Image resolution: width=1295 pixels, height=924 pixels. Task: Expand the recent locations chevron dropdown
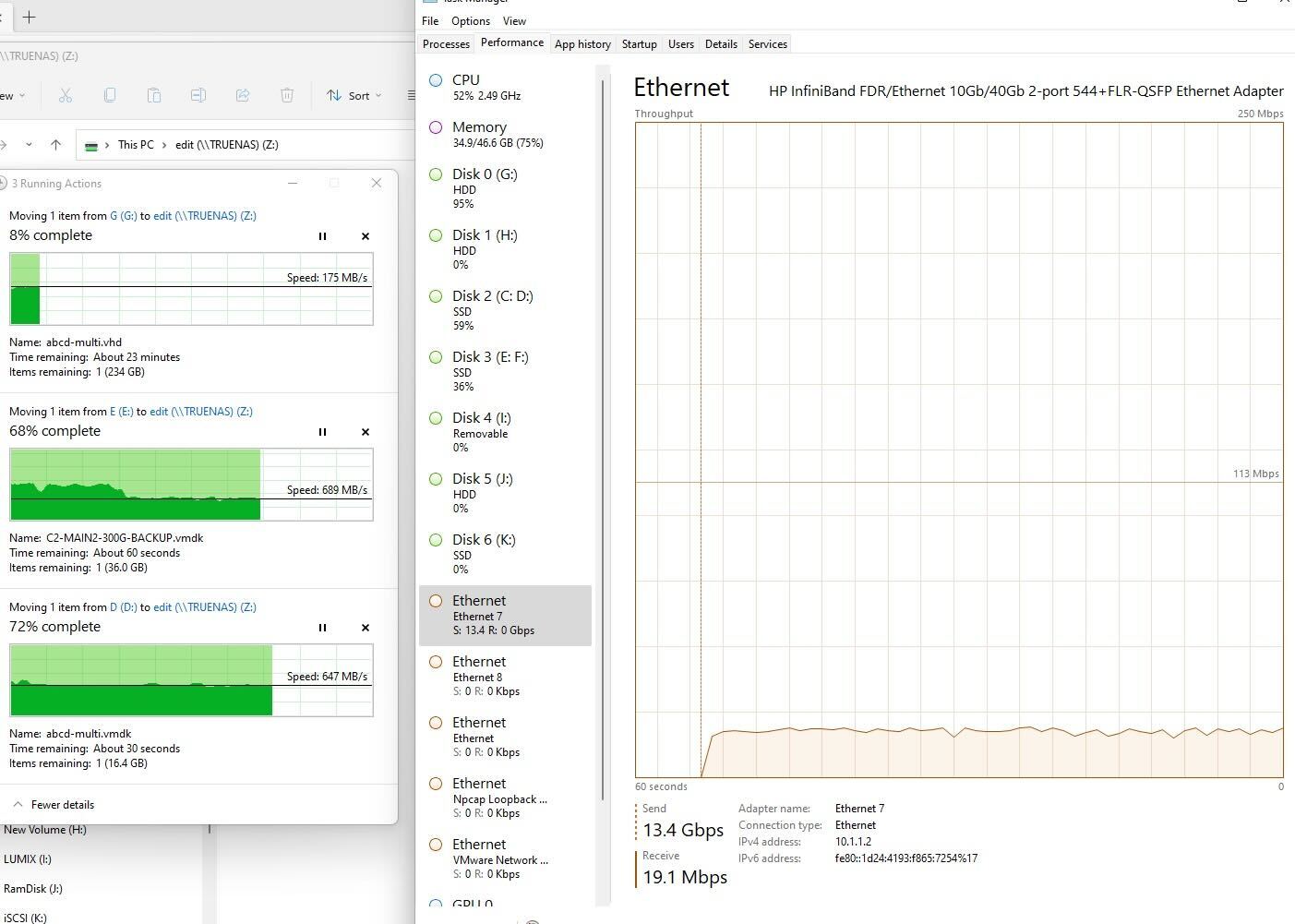pos(29,145)
